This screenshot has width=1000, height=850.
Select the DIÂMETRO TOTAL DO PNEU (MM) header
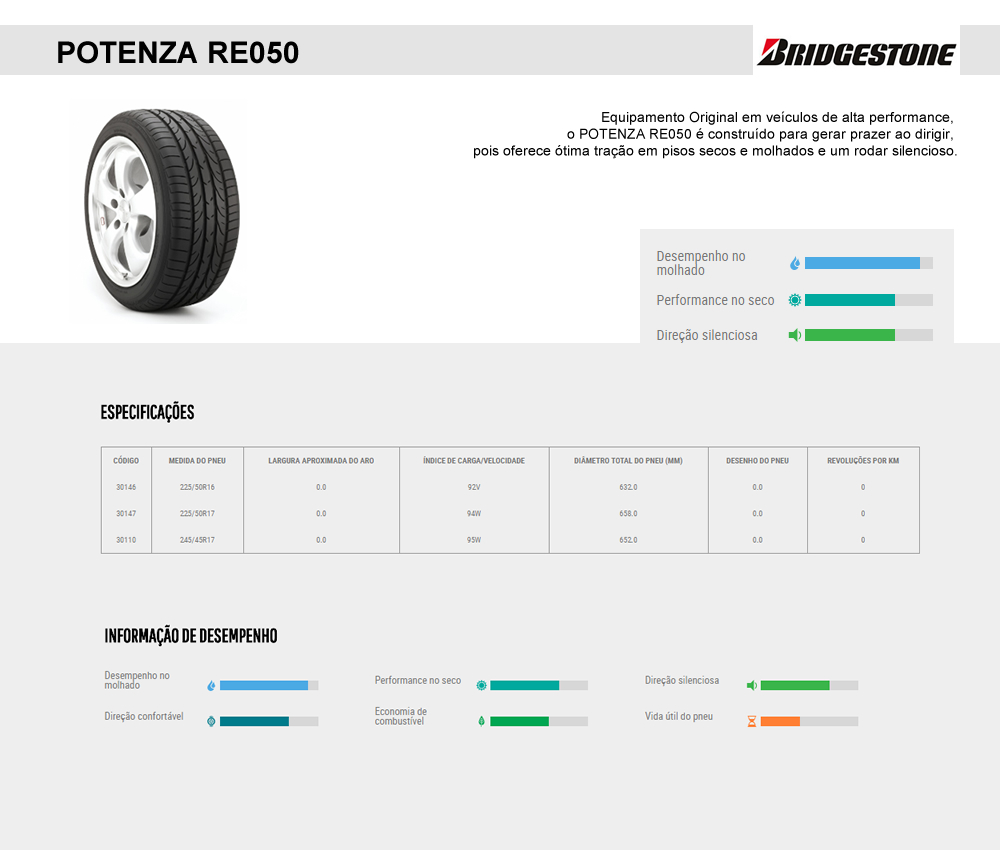[x=628, y=460]
